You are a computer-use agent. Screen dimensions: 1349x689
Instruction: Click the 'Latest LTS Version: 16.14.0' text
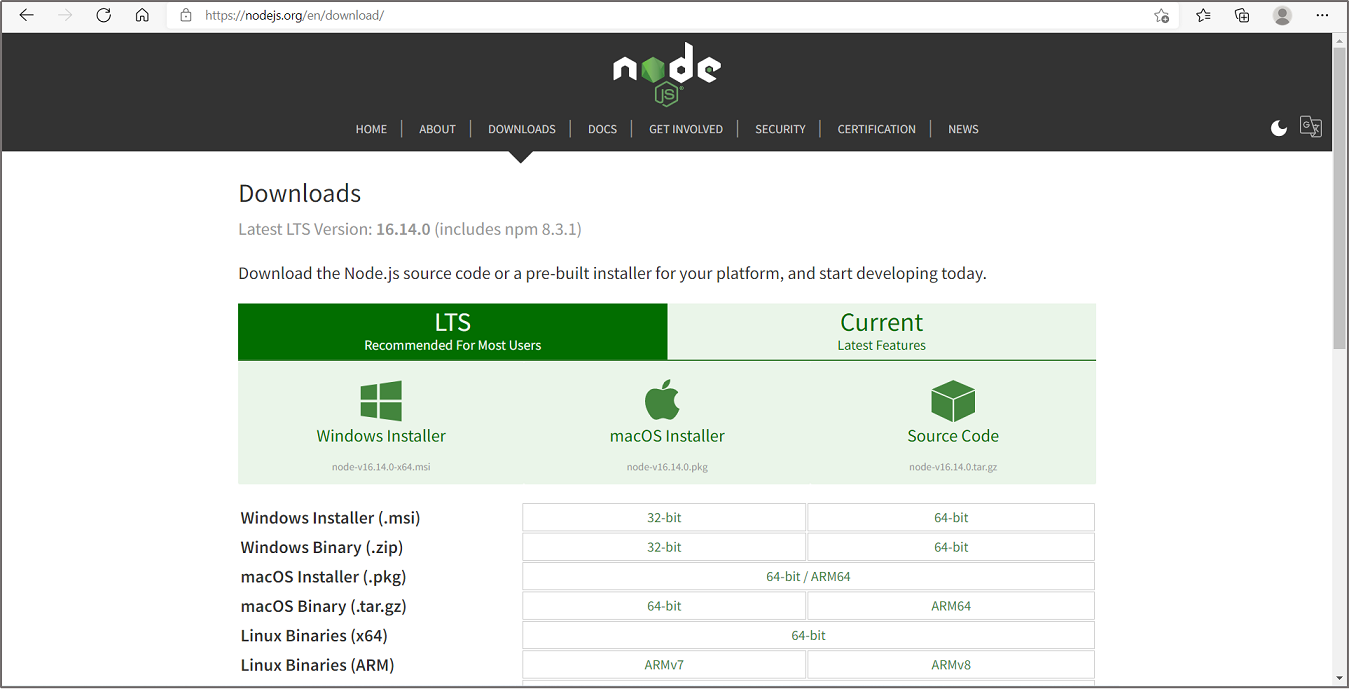(x=334, y=229)
